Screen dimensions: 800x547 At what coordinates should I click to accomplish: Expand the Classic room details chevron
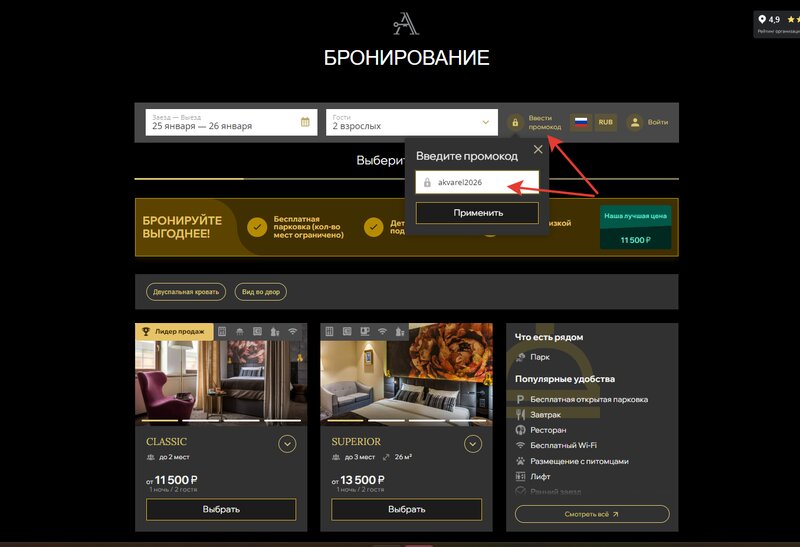pos(287,444)
